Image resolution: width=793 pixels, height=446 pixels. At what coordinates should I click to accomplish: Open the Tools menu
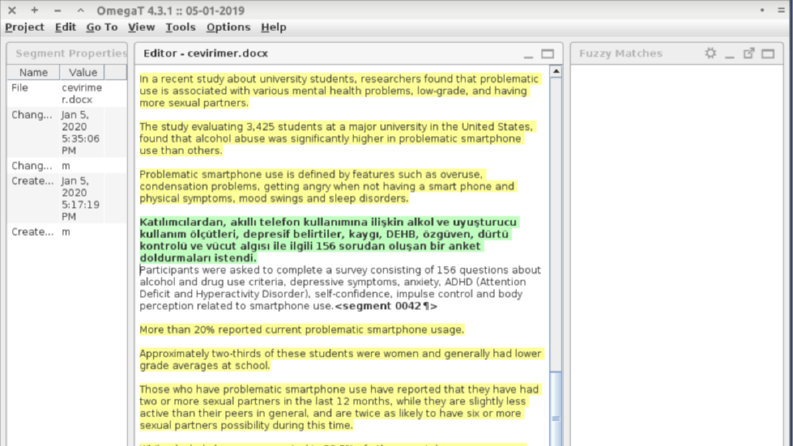[181, 27]
